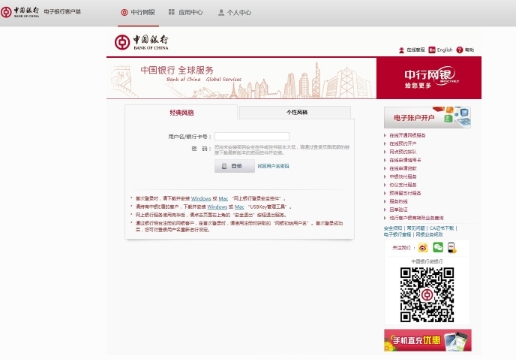Open CA证书下载 certificate download link
The width and height of the screenshot is (516, 360).
coord(442,228)
